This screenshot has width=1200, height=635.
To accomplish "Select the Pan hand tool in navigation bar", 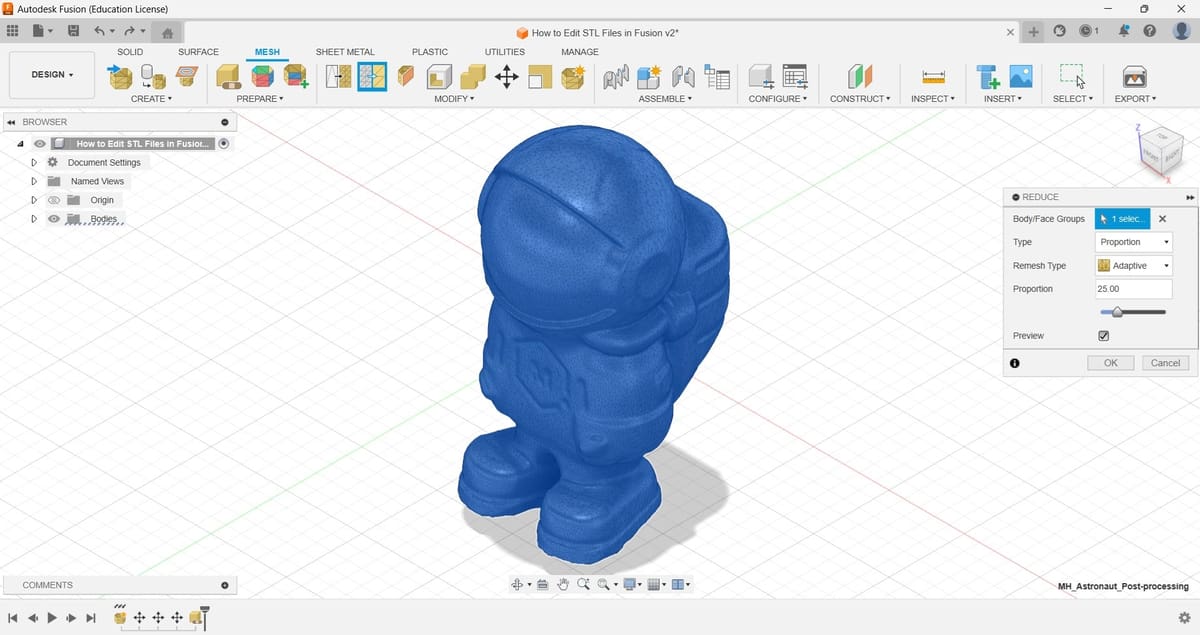I will point(563,584).
